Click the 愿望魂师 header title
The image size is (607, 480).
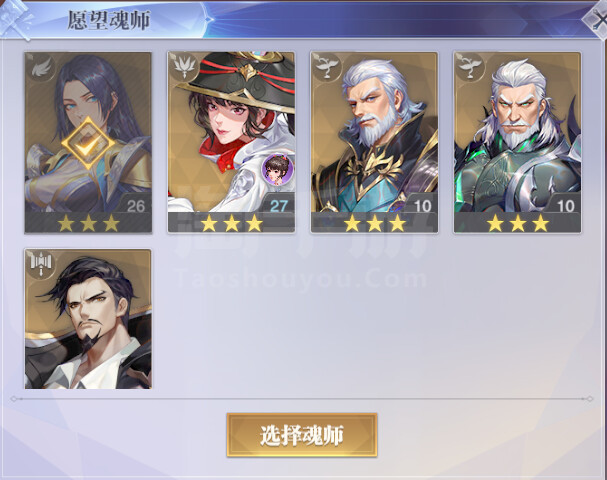pyautogui.click(x=109, y=20)
